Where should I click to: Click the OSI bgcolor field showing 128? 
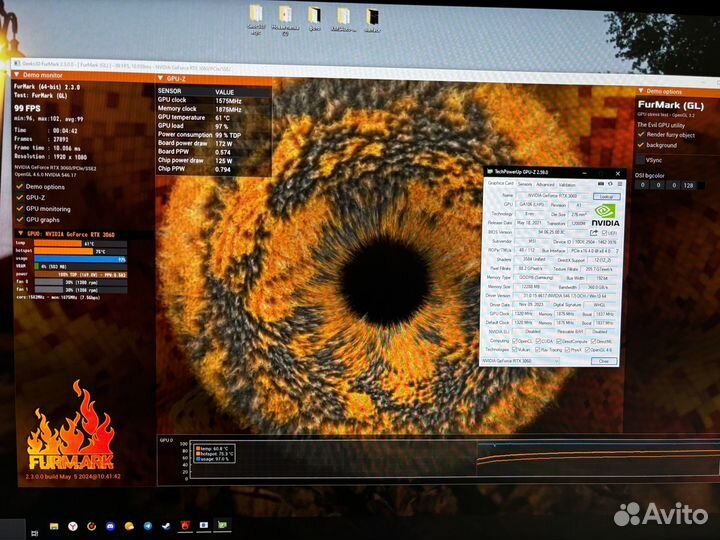coord(688,186)
